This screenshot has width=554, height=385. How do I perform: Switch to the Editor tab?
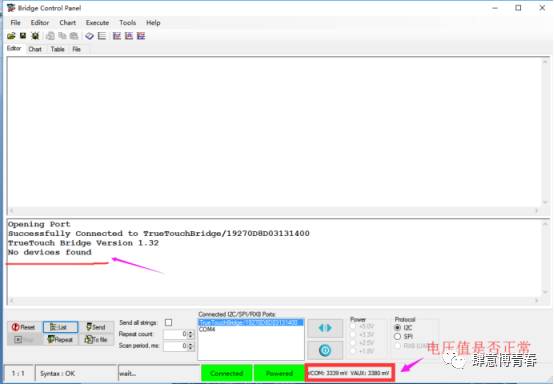pyautogui.click(x=14, y=48)
